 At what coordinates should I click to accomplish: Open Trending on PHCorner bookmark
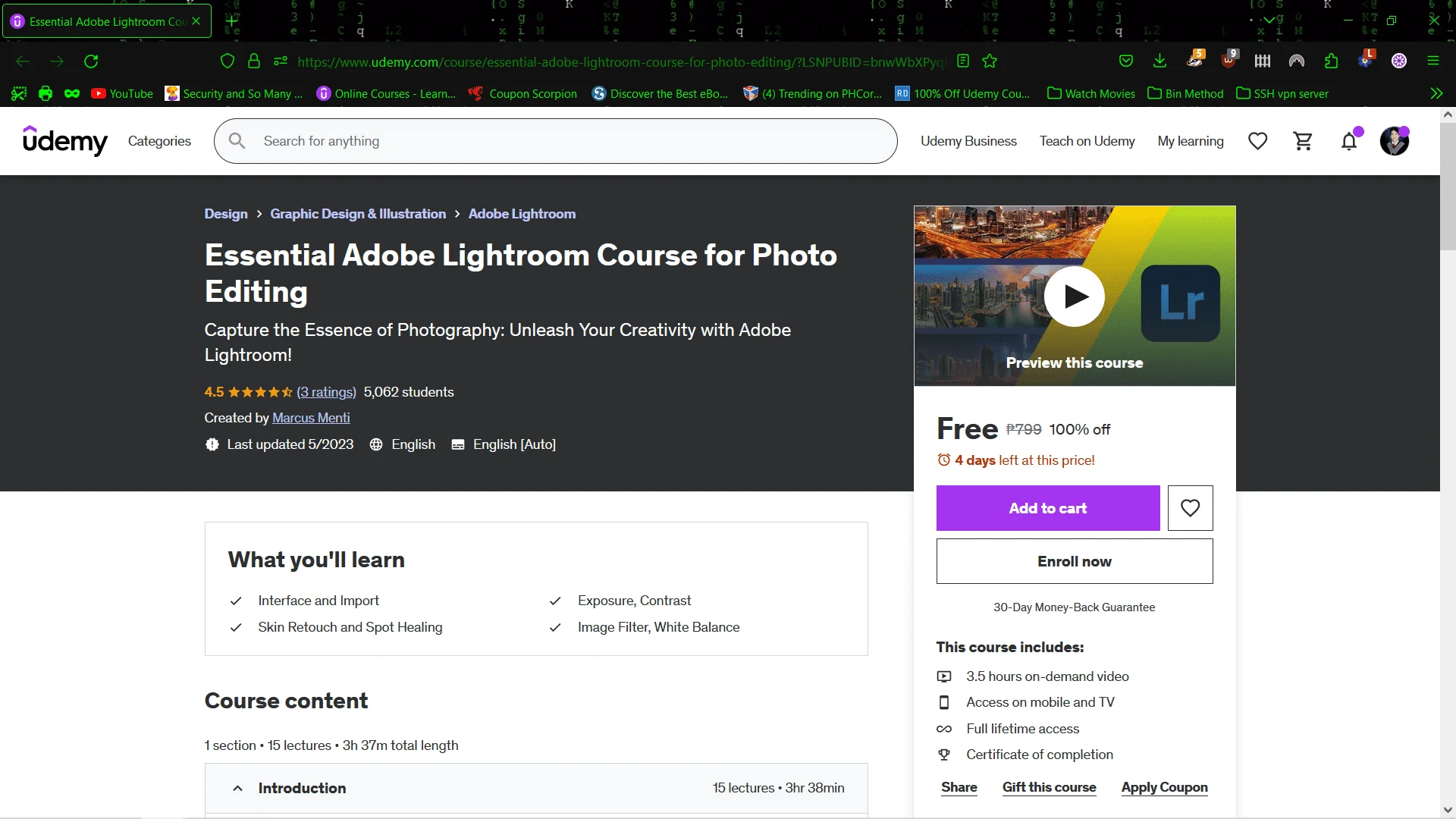pyautogui.click(x=812, y=93)
